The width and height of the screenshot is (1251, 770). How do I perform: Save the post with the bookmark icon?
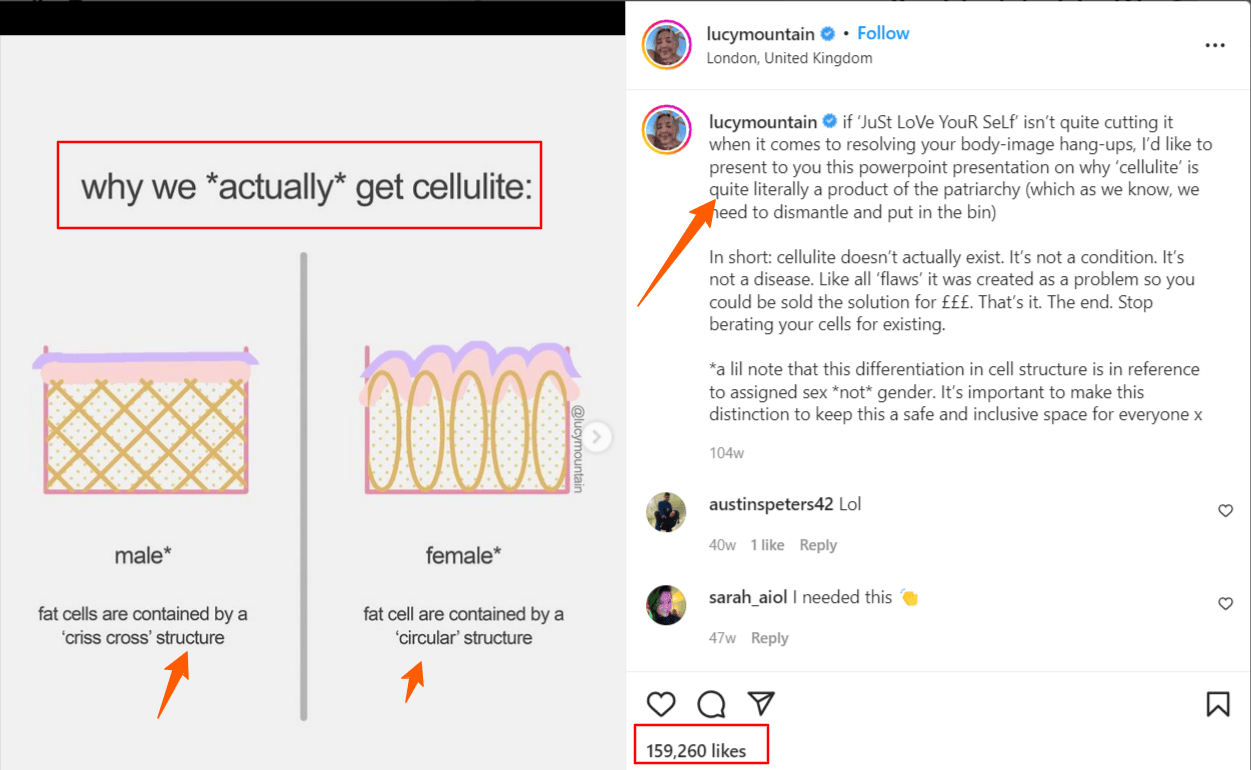[1217, 704]
